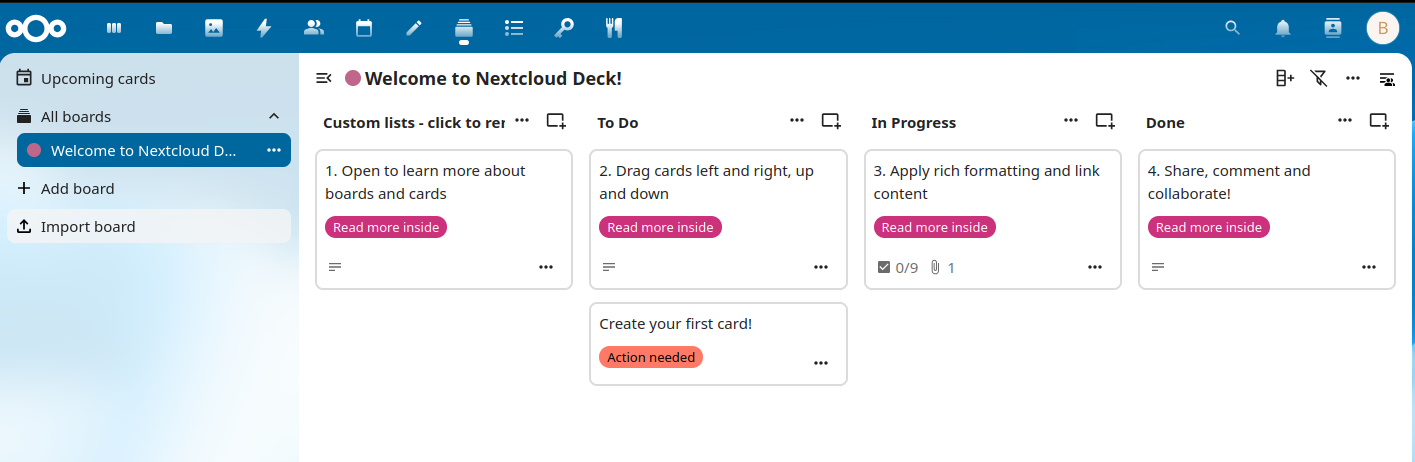Click Import board

149,226
